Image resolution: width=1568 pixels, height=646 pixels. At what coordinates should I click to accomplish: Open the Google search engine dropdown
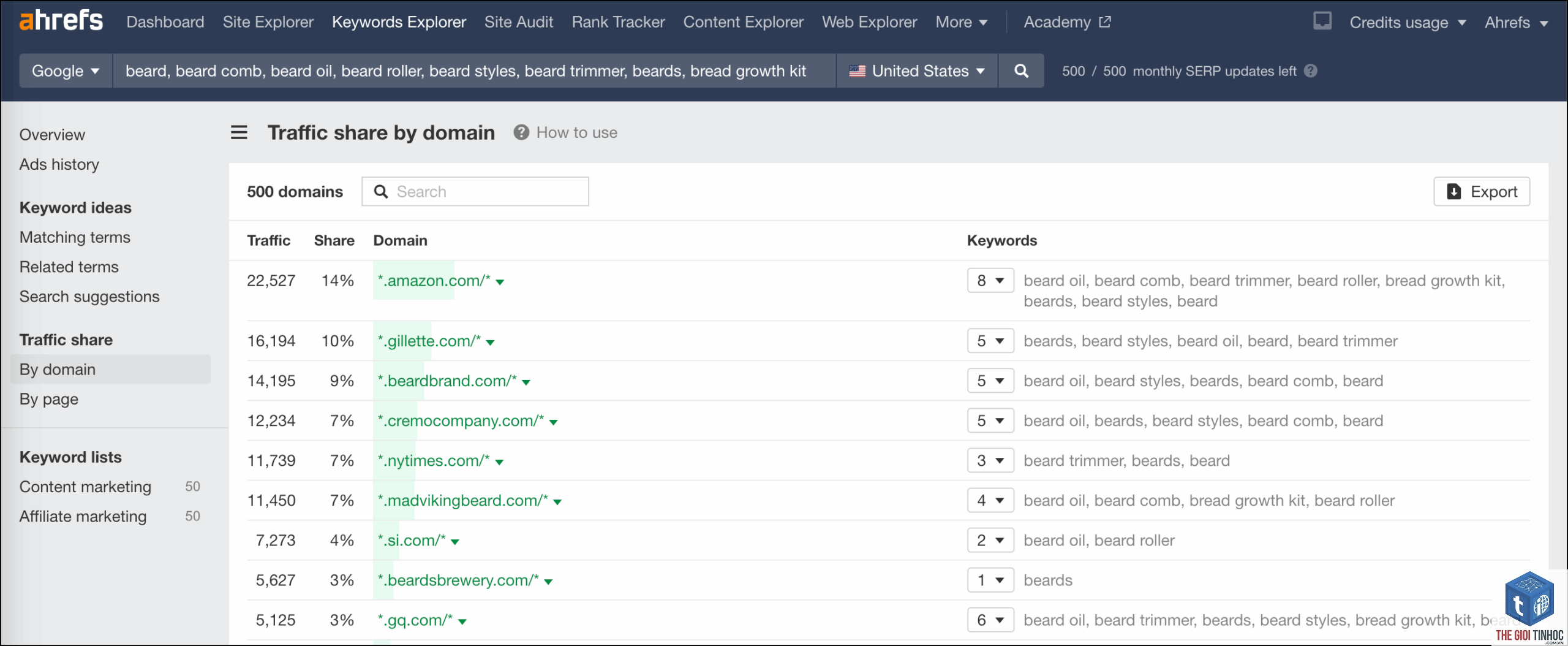point(66,70)
